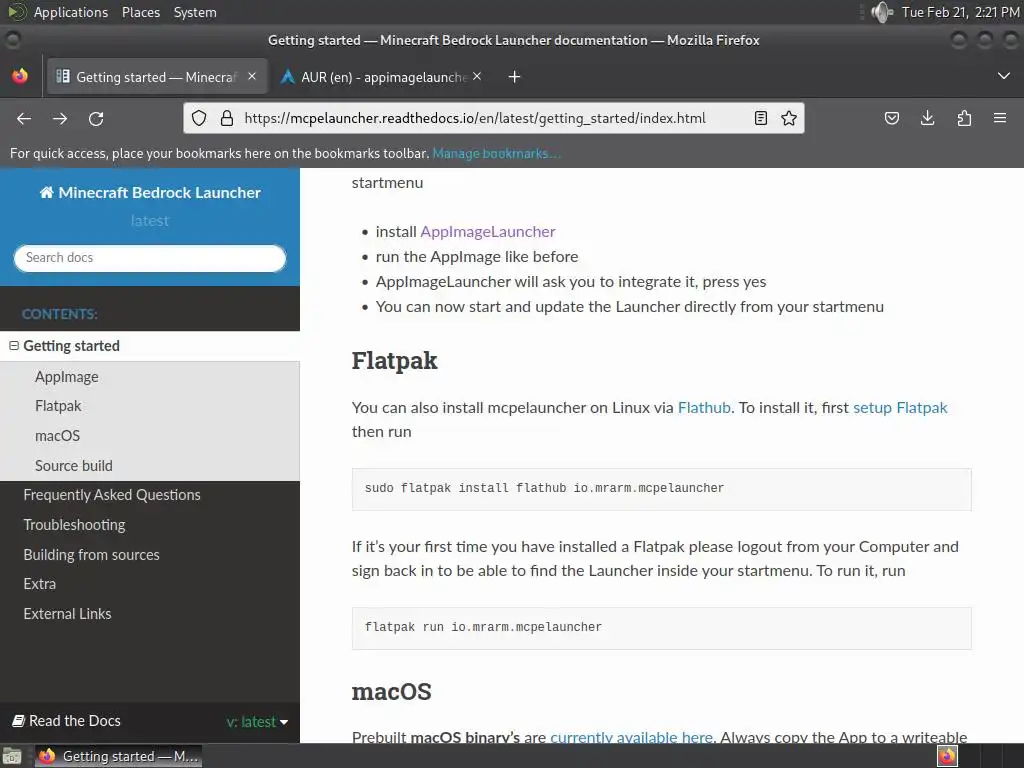Open the Pocket save icon

(x=891, y=118)
